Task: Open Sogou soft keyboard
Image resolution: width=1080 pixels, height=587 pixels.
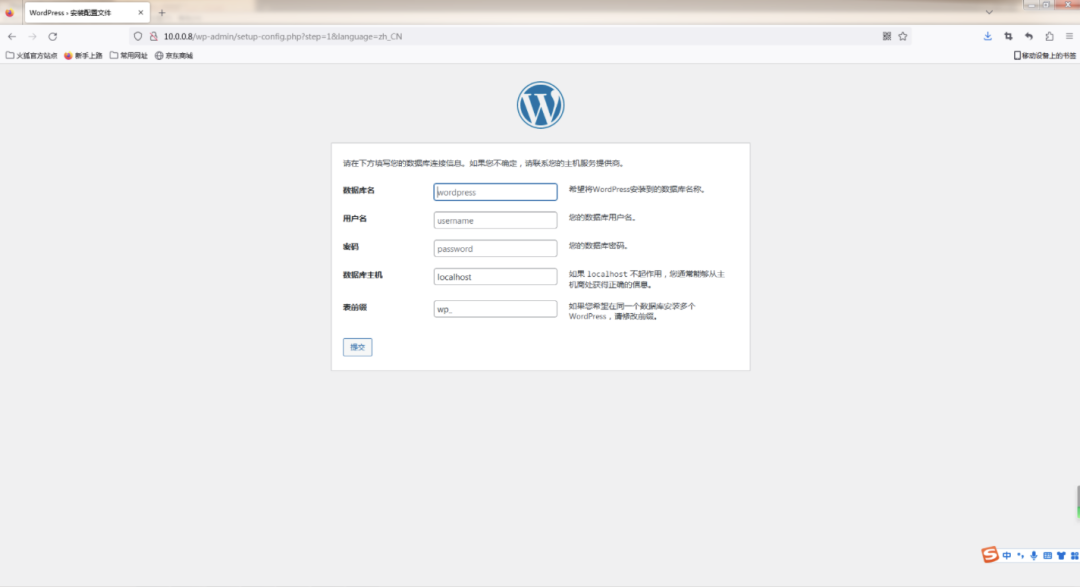Action: tap(1047, 555)
